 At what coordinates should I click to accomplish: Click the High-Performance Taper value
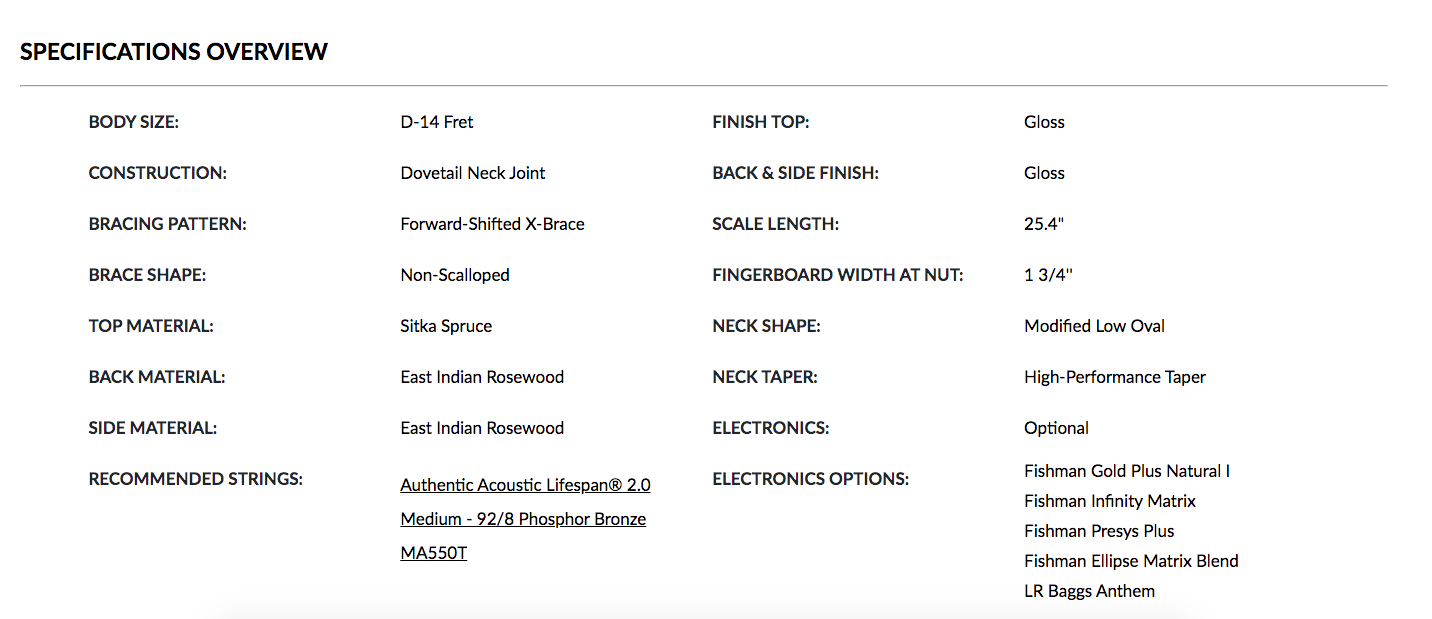point(1115,377)
